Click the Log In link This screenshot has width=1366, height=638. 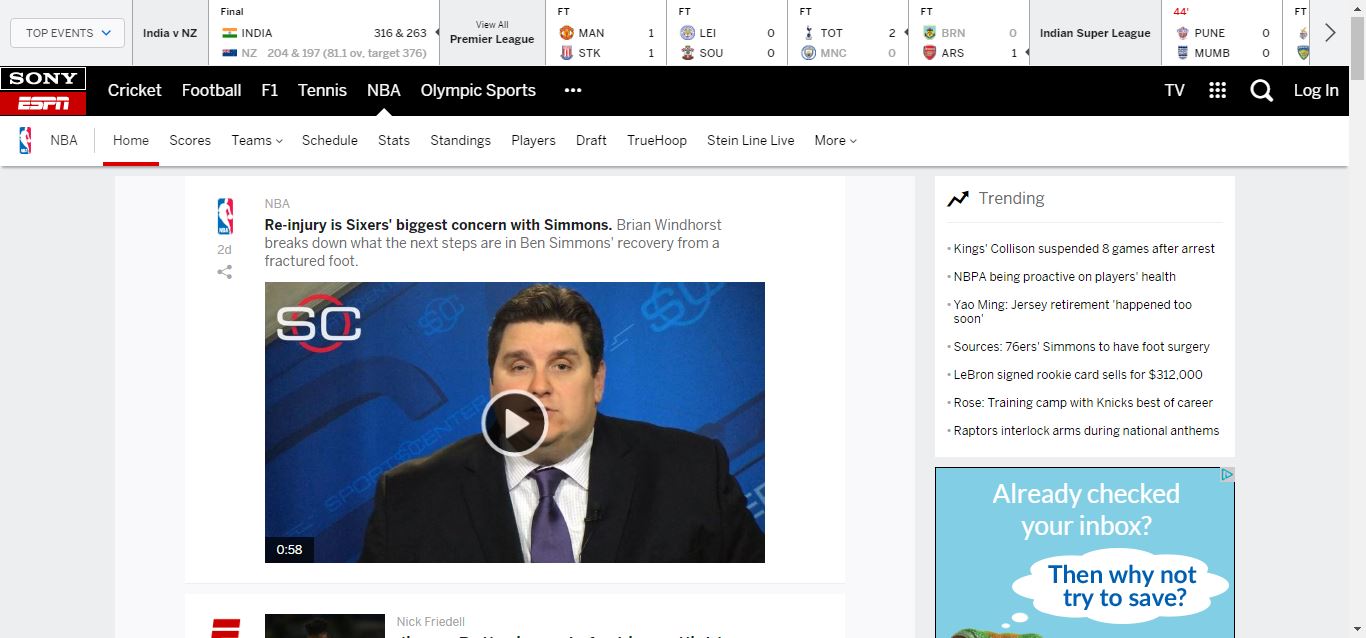1316,90
